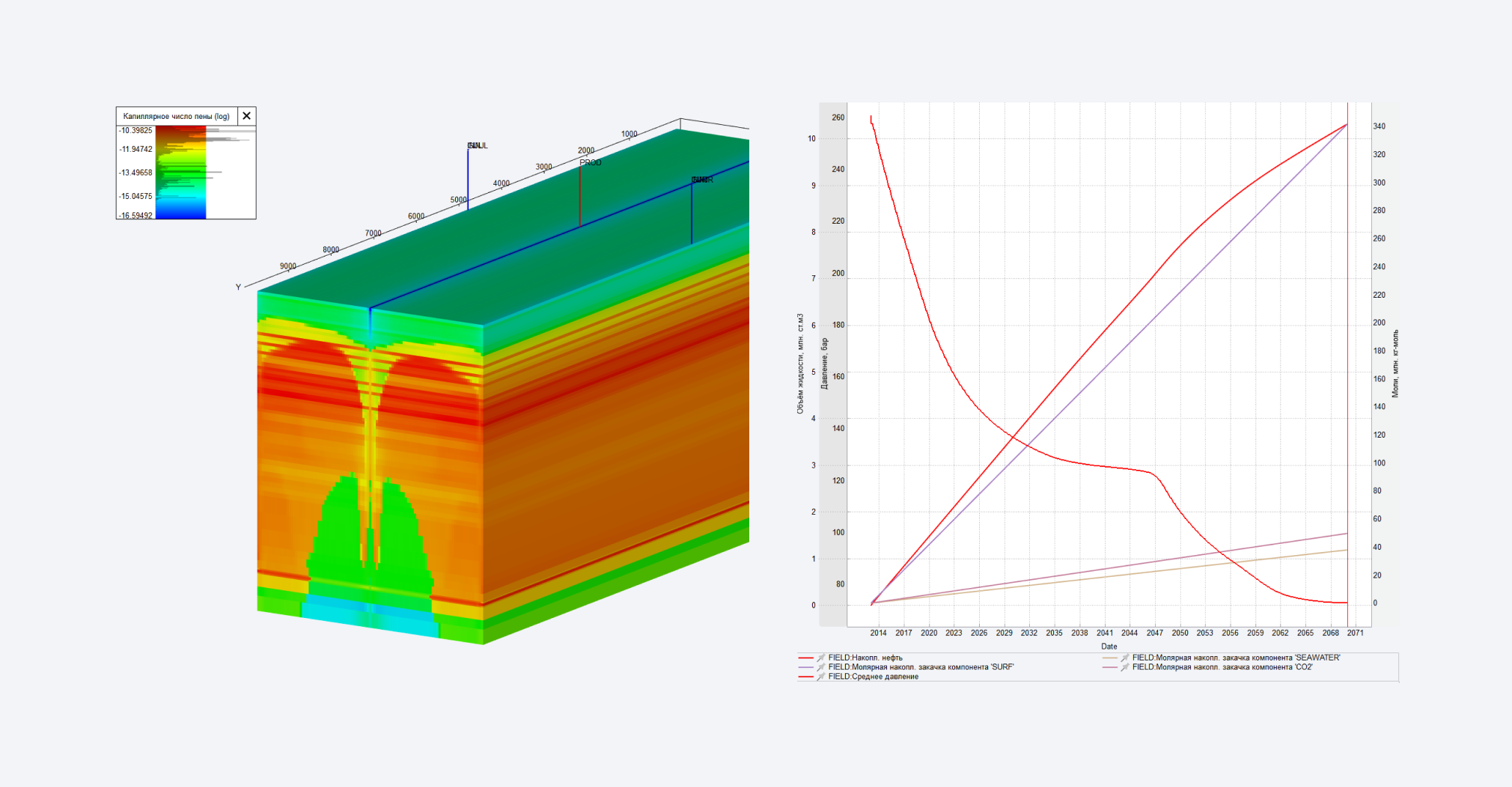Click the '-15.04575' legend value
The height and width of the screenshot is (787, 1512).
[135, 196]
